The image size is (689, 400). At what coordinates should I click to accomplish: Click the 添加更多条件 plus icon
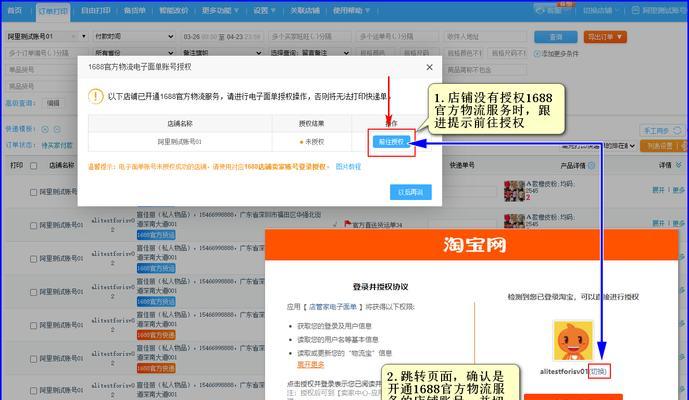537,54
